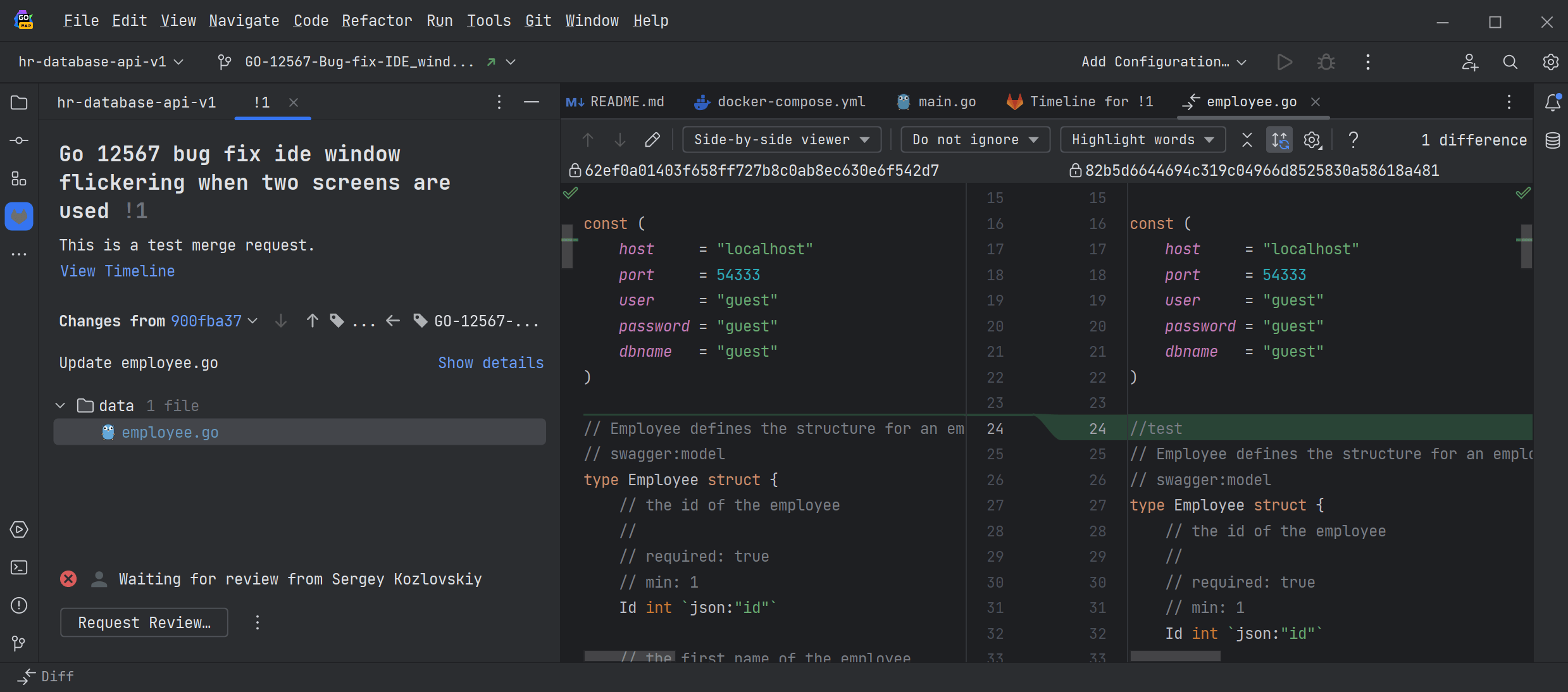This screenshot has height=692, width=1568.
Task: Select employee.go in the changes tree
Action: pyautogui.click(x=170, y=432)
